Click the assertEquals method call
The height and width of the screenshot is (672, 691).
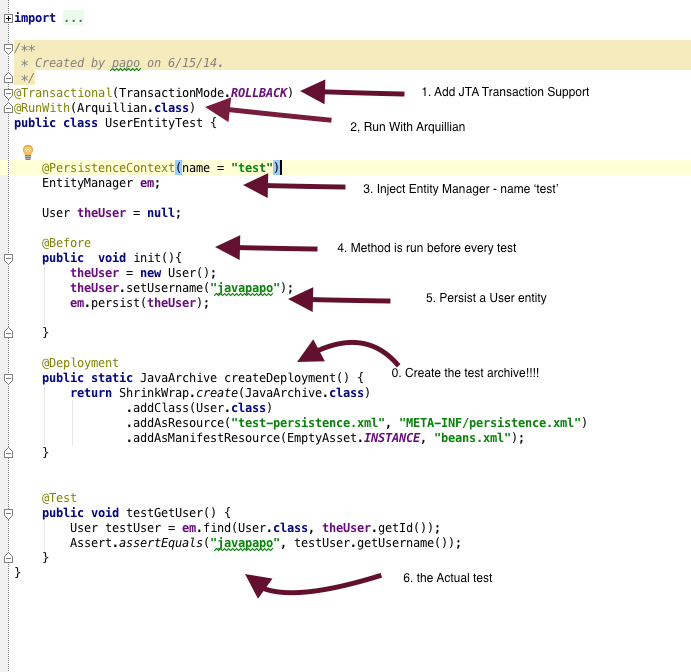pos(161,543)
